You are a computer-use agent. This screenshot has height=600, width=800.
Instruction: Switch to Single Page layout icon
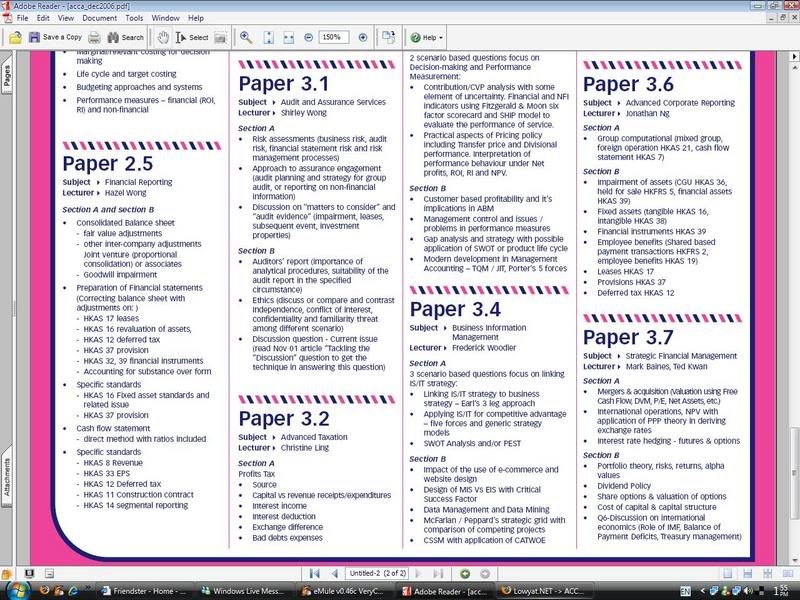(728, 573)
